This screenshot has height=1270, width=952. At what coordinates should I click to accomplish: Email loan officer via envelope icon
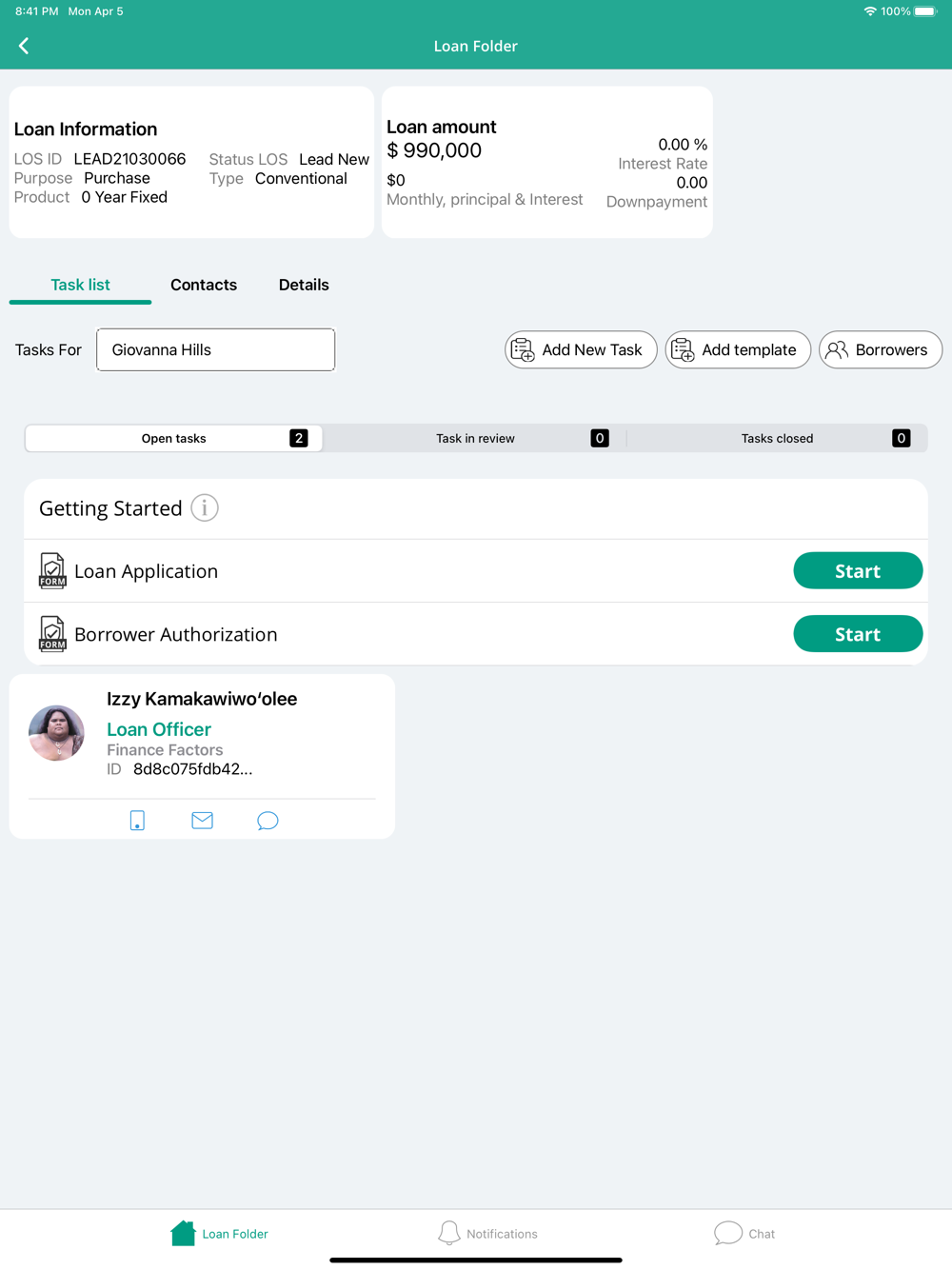click(202, 821)
